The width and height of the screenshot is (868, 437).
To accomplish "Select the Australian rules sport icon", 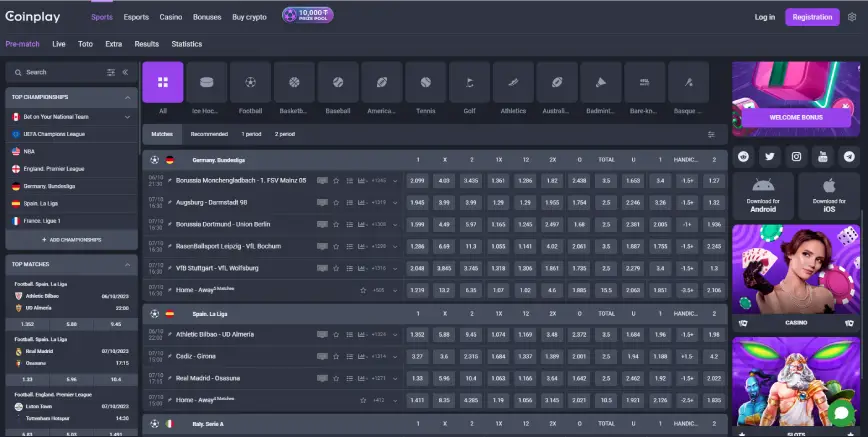I will tap(557, 83).
